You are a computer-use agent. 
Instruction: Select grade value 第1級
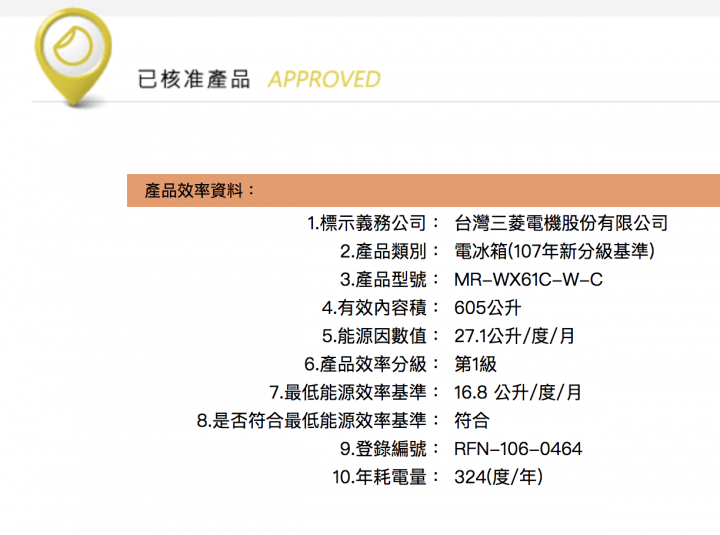475,364
